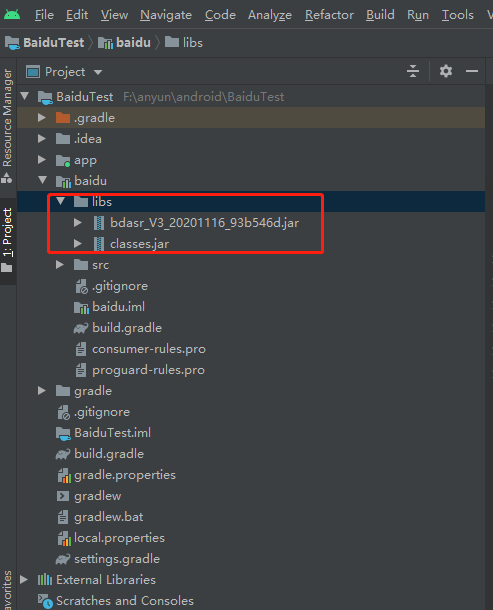
Task: Click the baidu.iml file icon
Action: (81, 307)
